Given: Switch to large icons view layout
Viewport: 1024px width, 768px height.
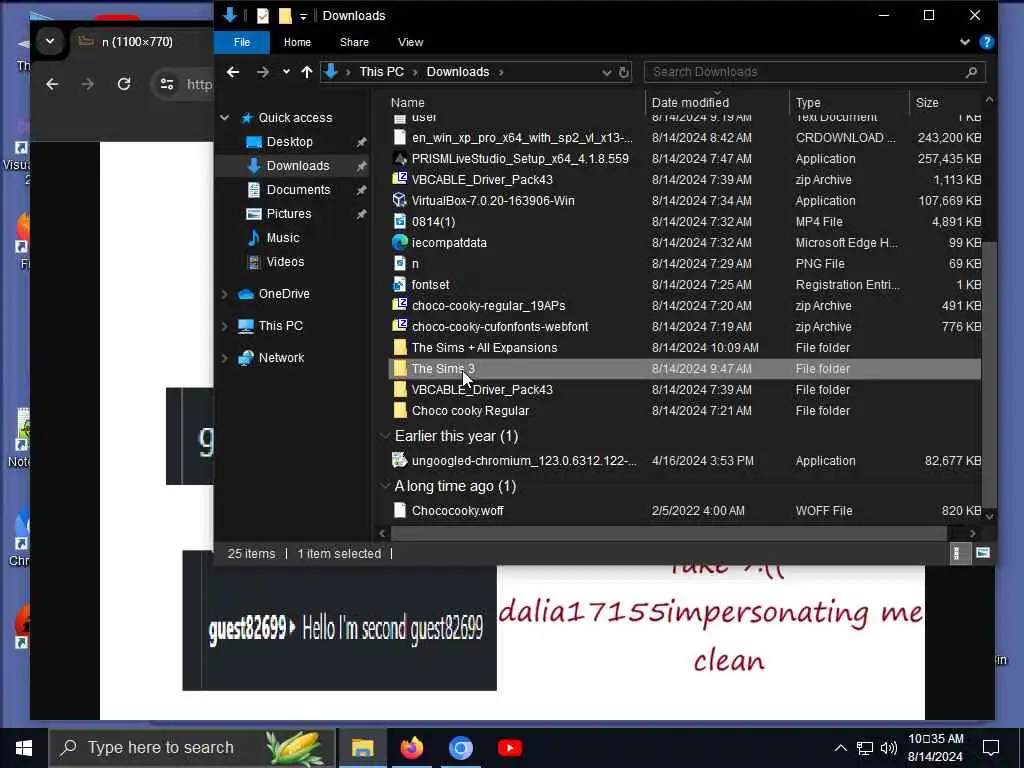Looking at the screenshot, I should point(983,554).
